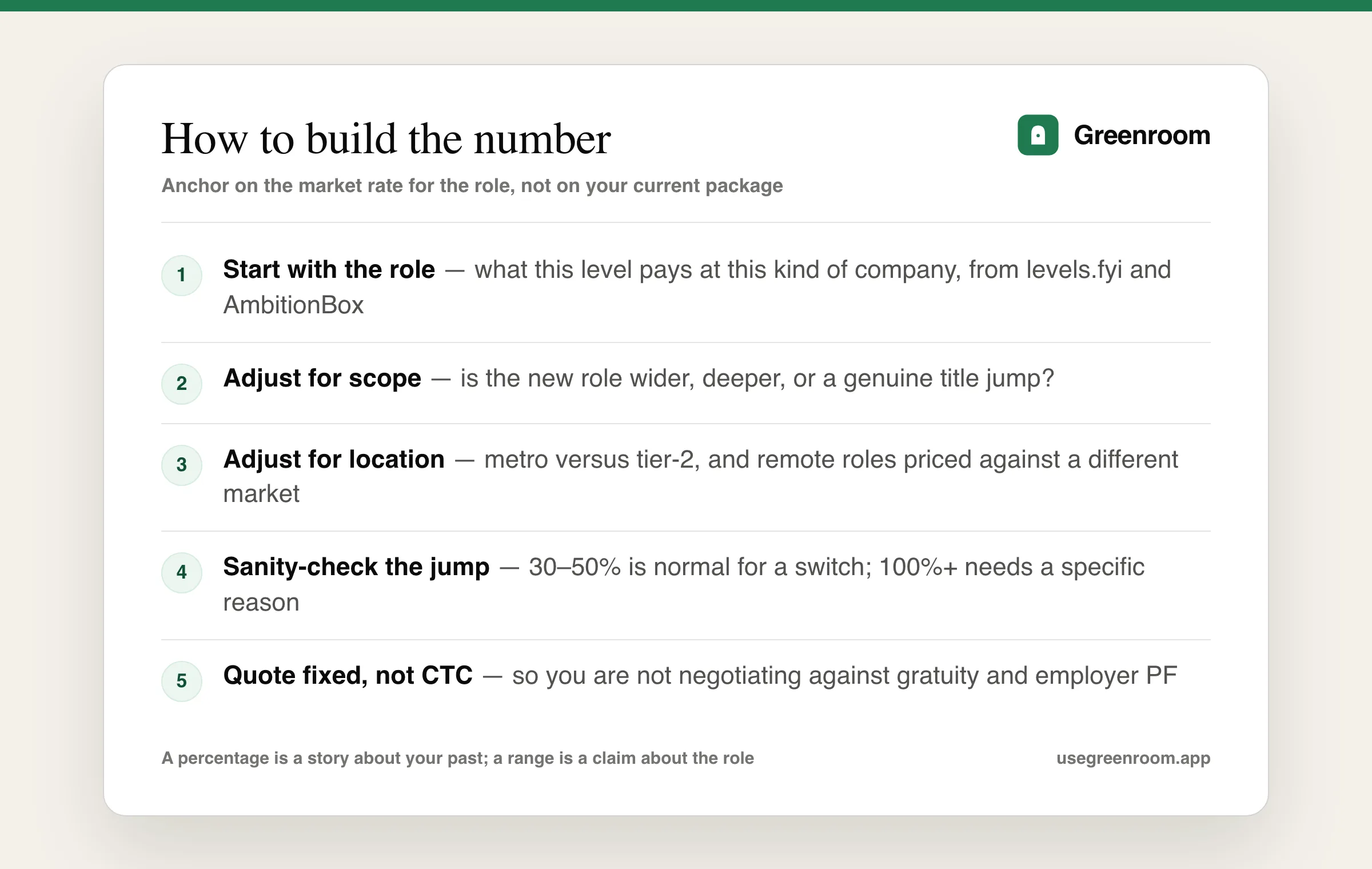
Task: Select the step 5 number badge
Action: point(182,681)
